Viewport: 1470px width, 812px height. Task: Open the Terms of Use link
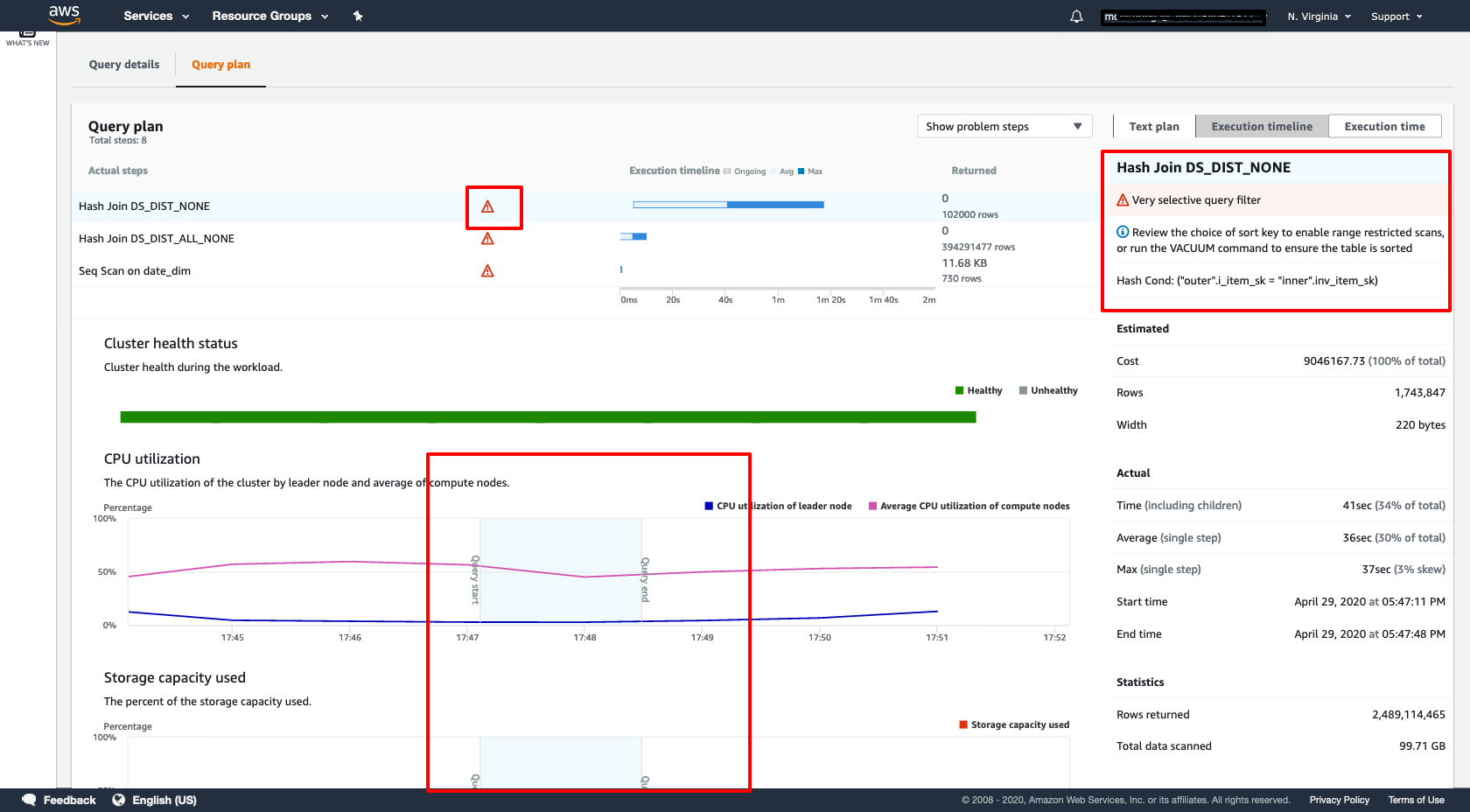tap(1416, 800)
